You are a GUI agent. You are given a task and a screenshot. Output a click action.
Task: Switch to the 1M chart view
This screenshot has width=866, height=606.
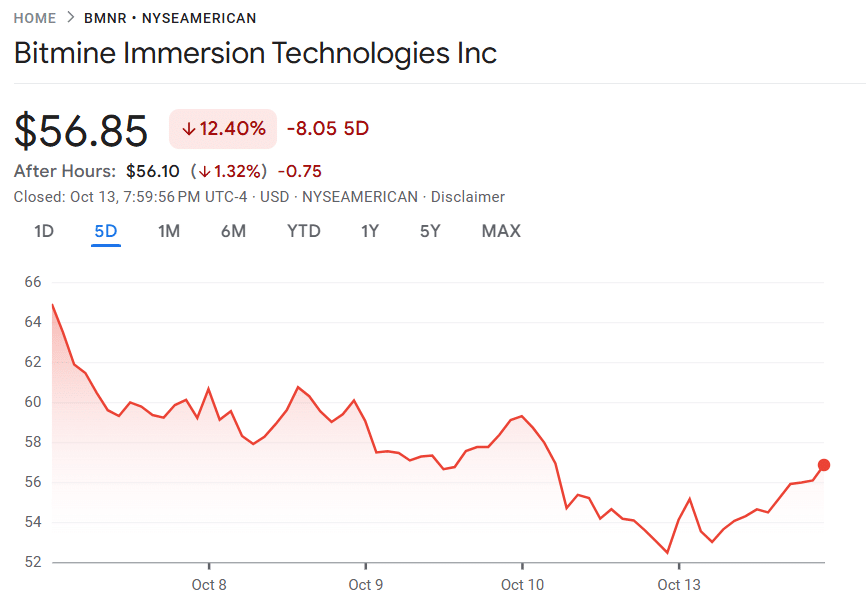[169, 230]
